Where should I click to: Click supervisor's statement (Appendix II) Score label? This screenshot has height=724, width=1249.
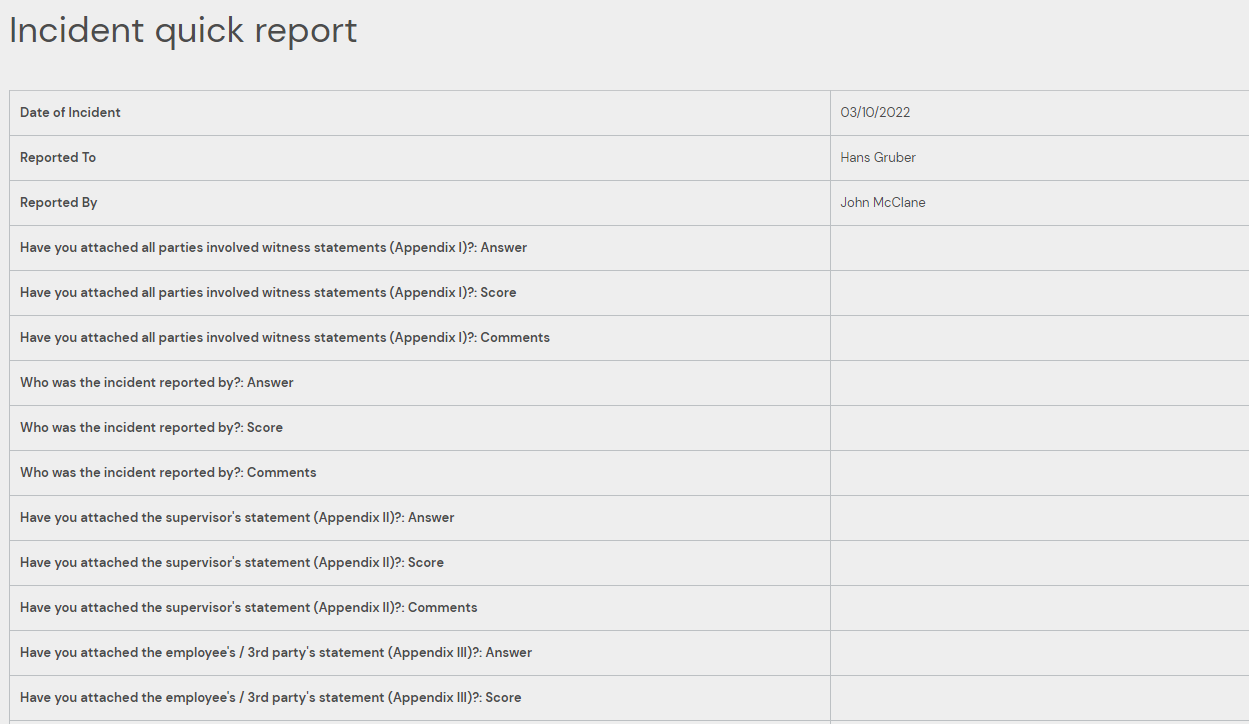point(232,563)
